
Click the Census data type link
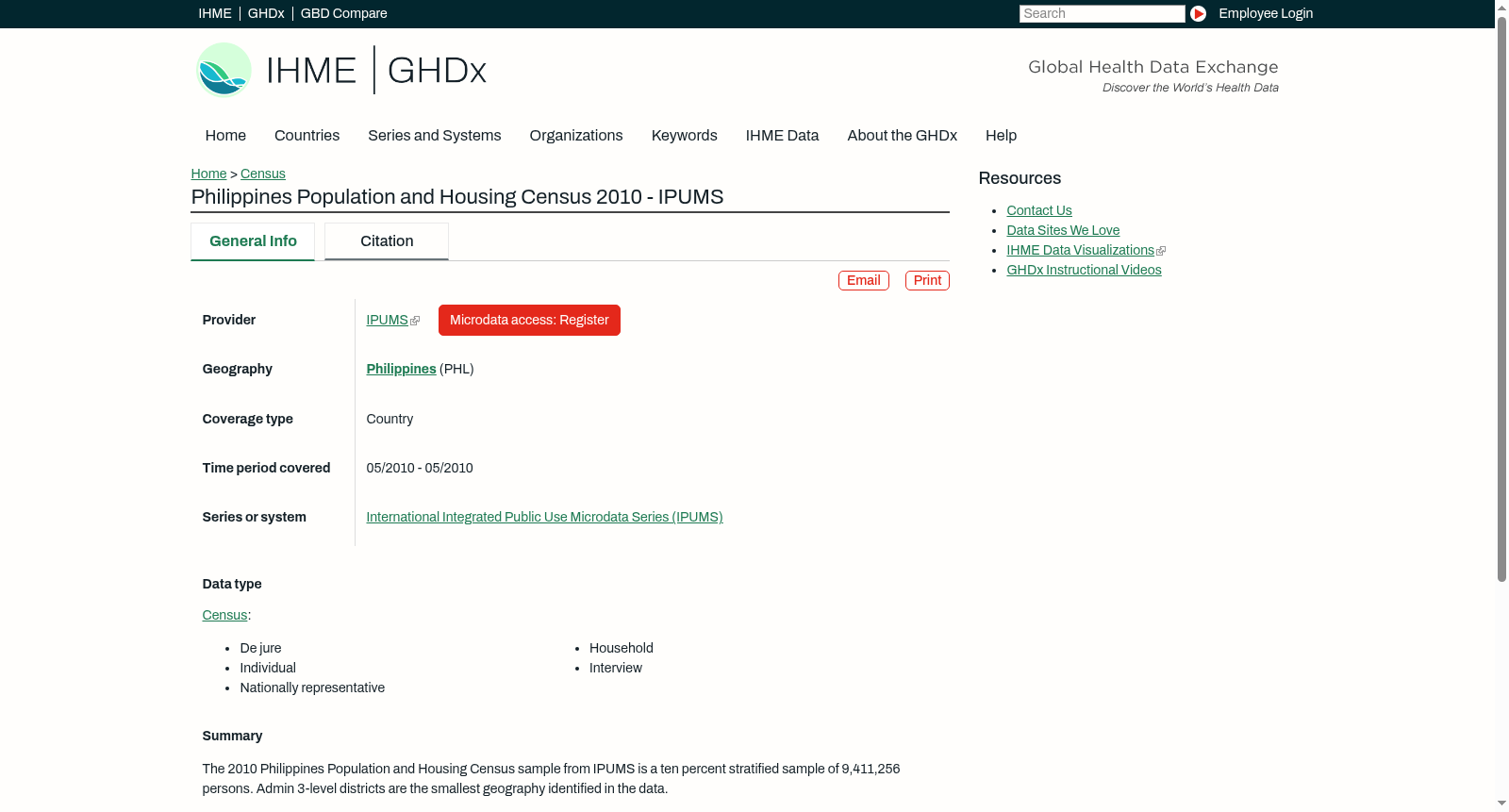[x=224, y=616]
